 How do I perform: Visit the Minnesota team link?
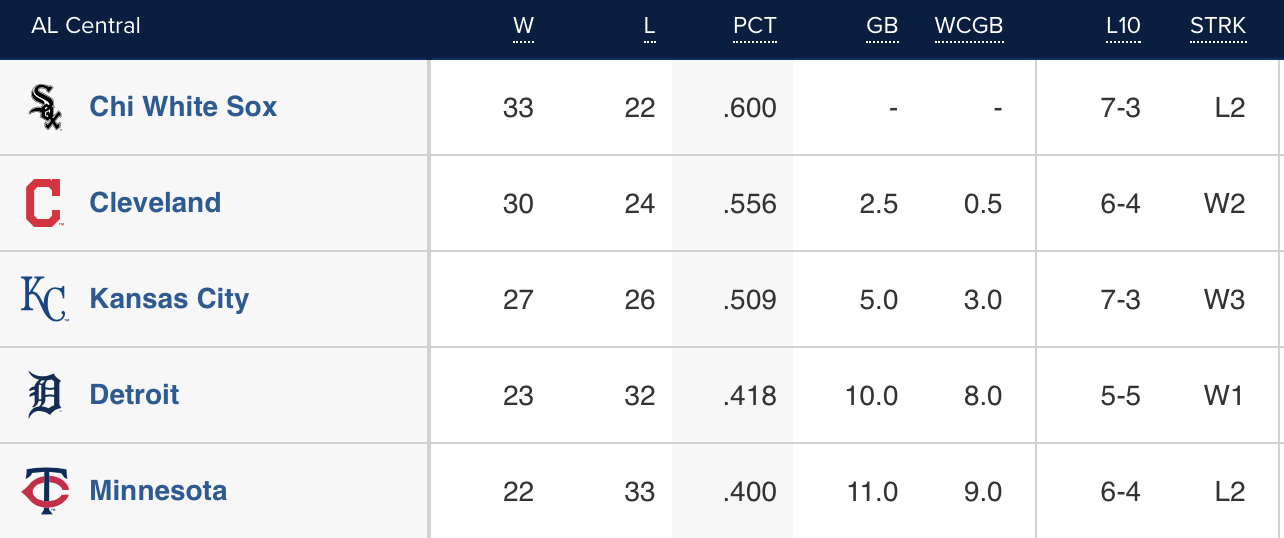(x=158, y=491)
